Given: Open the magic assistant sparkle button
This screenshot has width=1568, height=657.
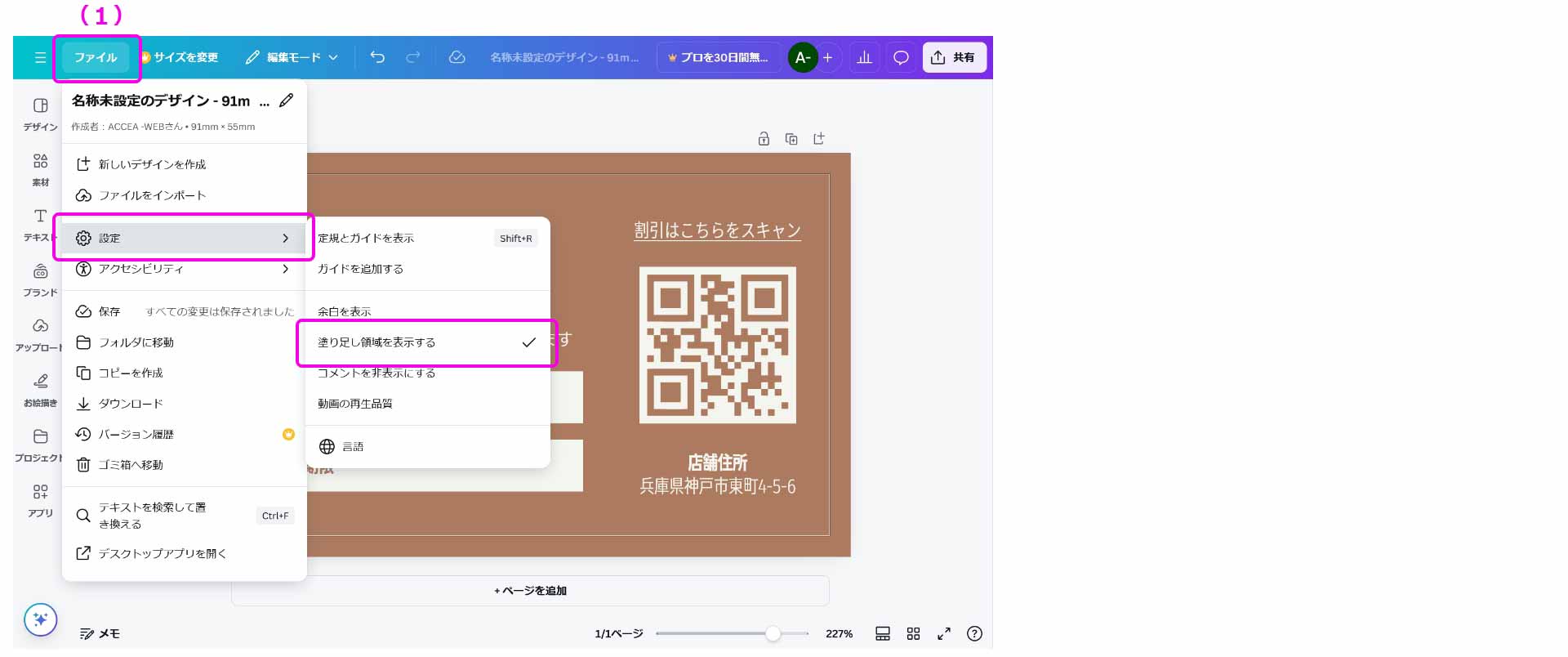Looking at the screenshot, I should click(41, 619).
